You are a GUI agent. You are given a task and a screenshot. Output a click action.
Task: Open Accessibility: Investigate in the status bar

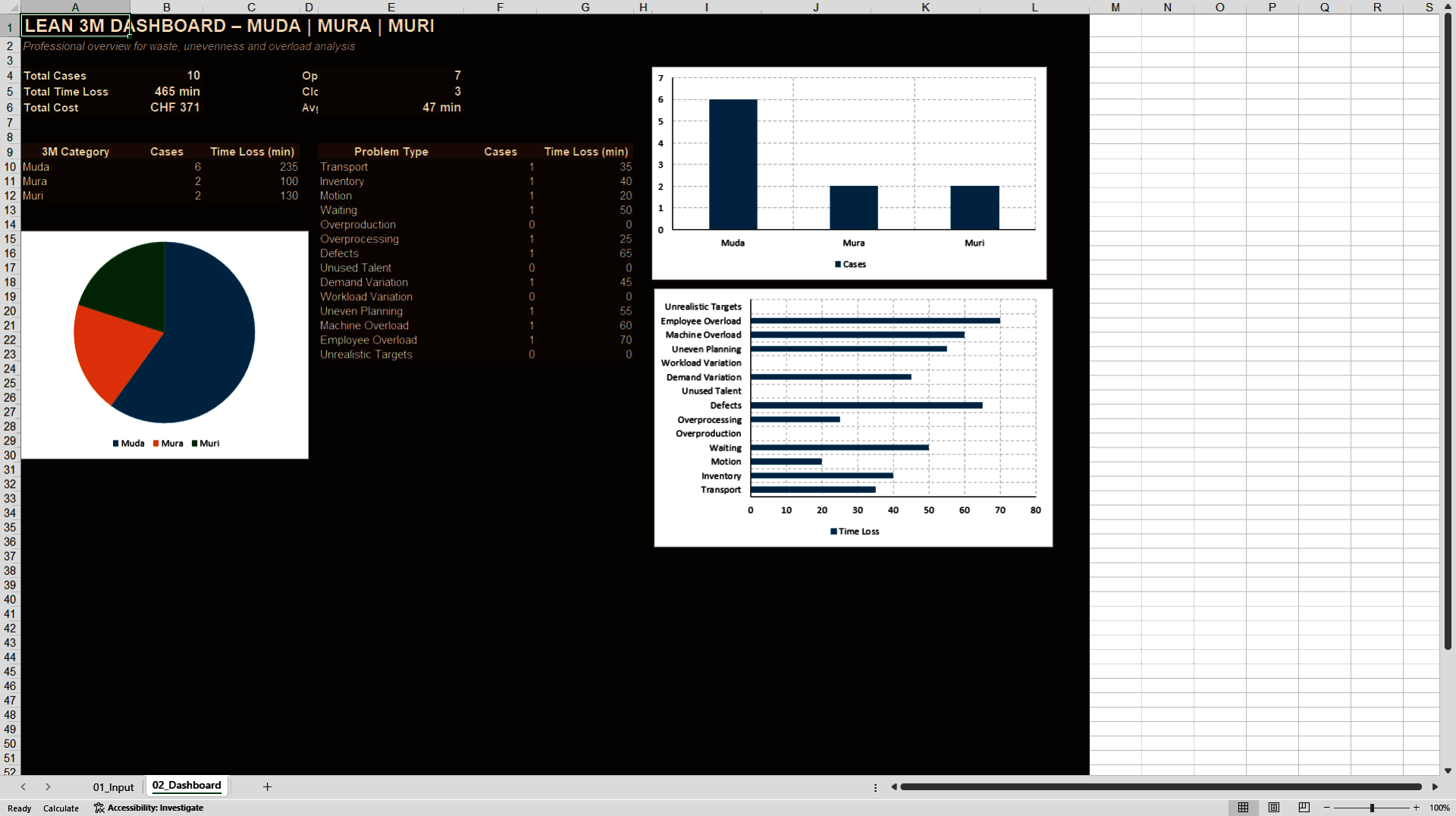[x=149, y=808]
